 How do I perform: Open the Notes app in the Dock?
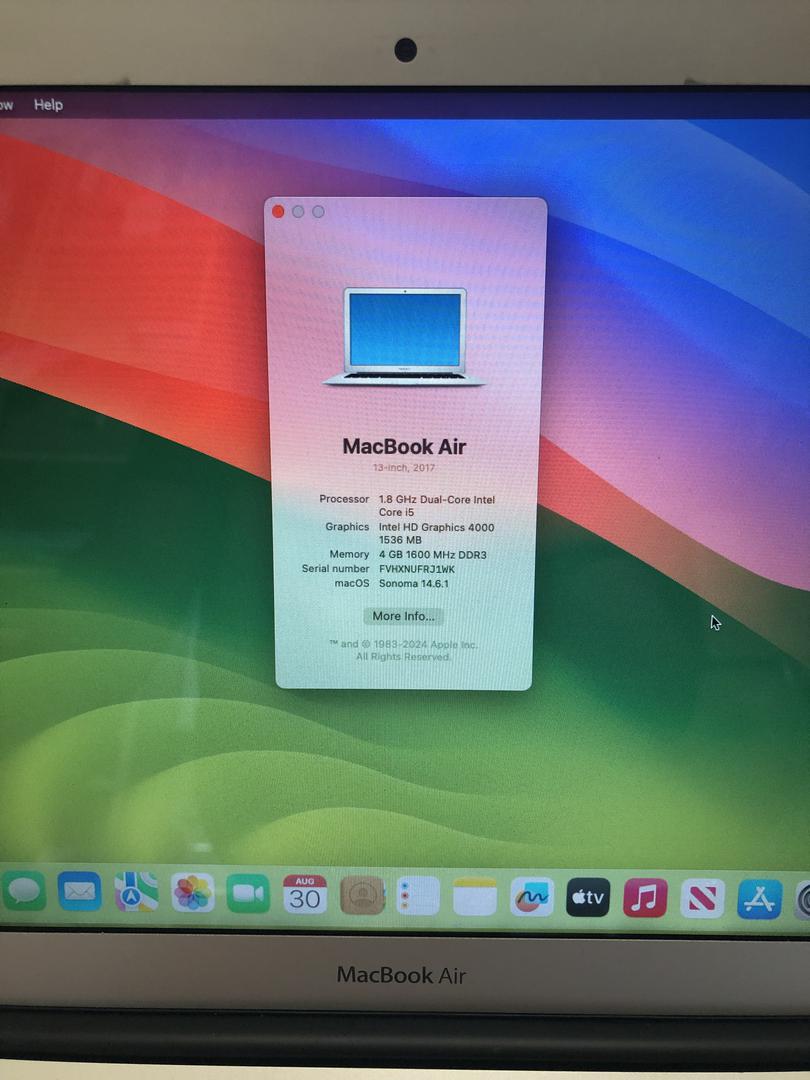point(475,896)
